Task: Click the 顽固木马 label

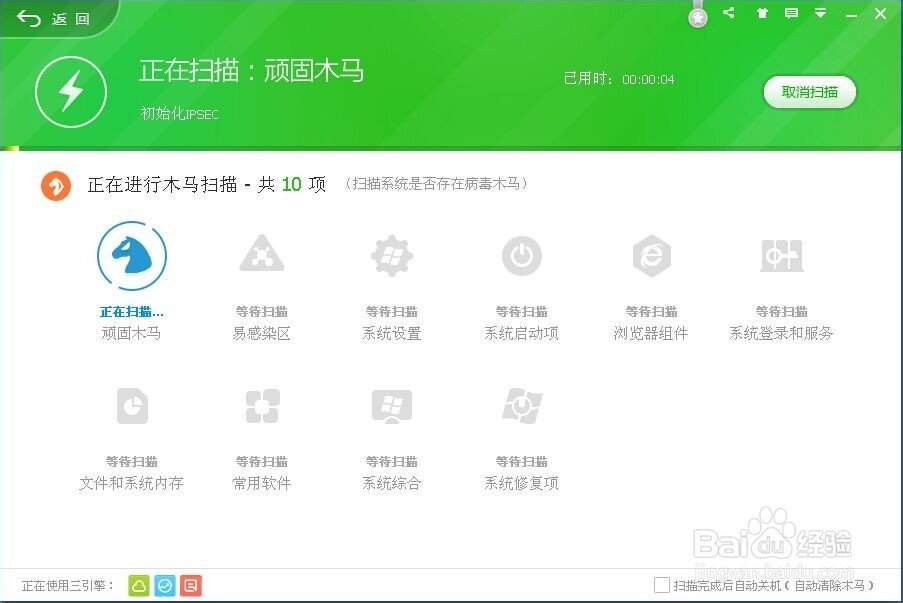Action: (131, 333)
